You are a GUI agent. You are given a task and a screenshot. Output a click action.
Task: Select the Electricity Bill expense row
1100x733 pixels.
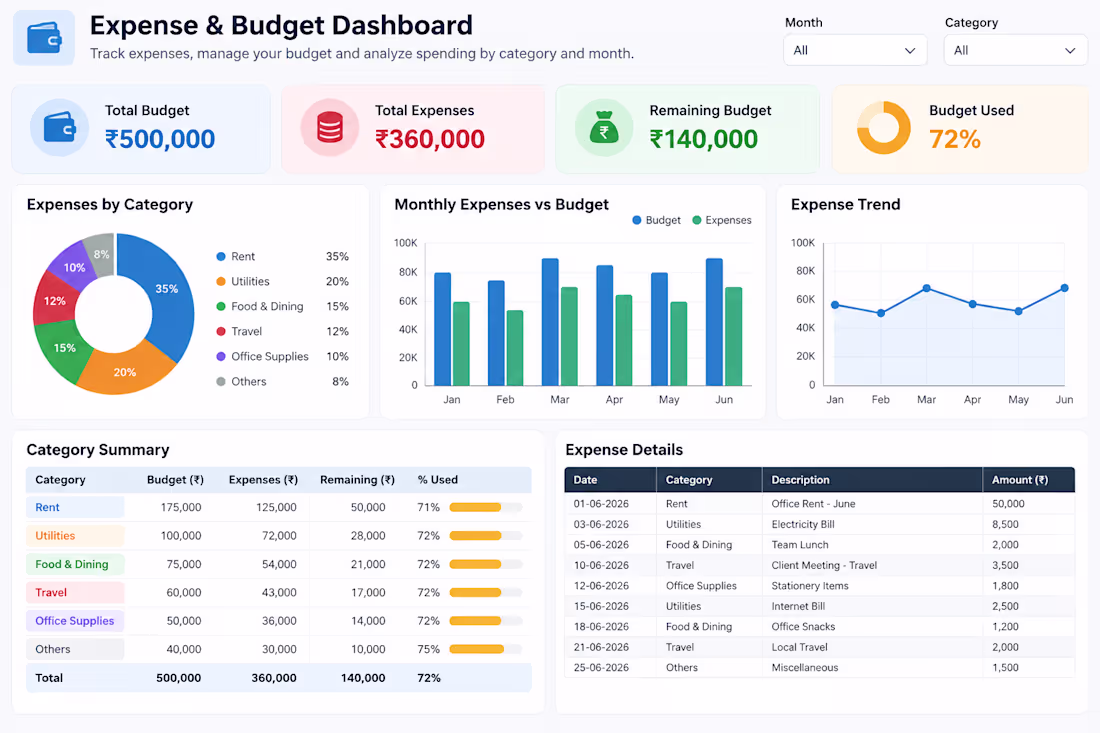click(819, 524)
